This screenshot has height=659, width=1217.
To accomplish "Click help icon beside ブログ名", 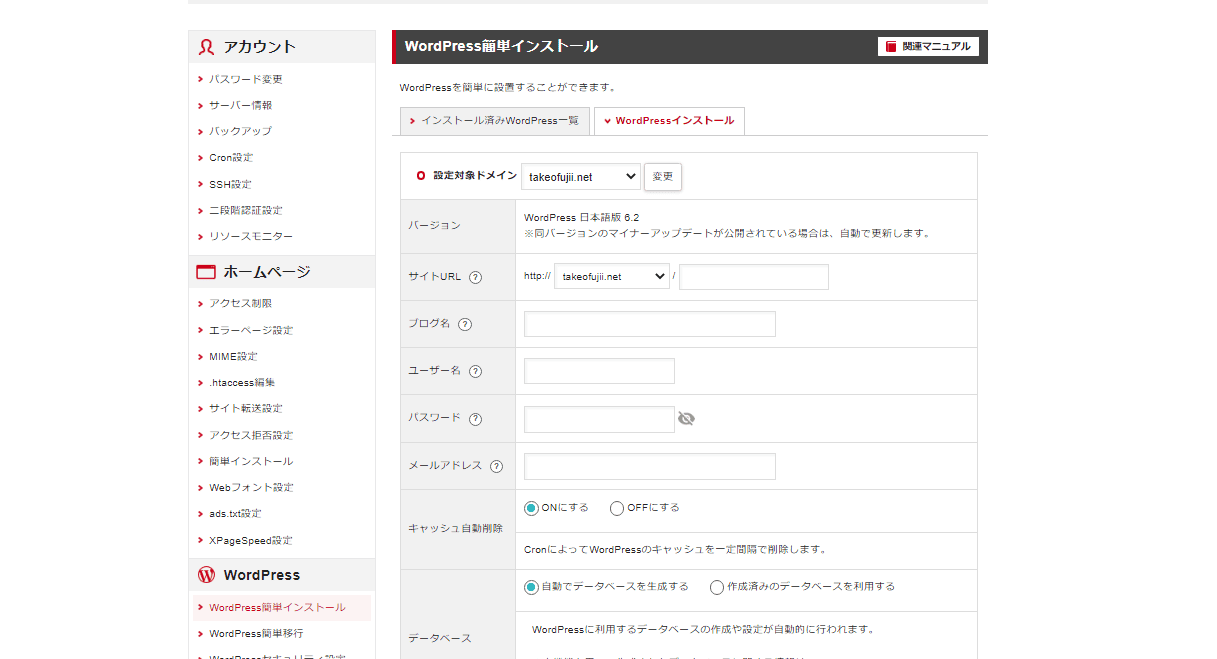I will [465, 324].
